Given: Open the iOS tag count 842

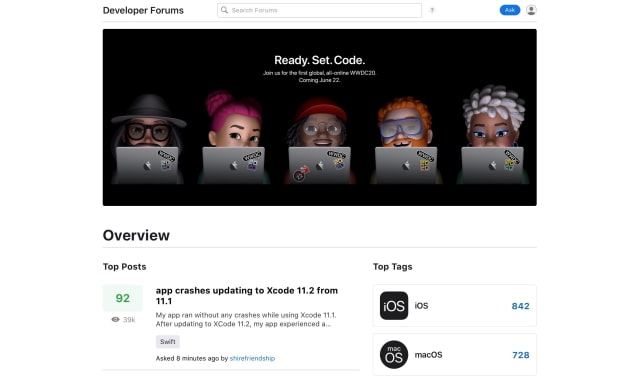Looking at the screenshot, I should [x=520, y=306].
